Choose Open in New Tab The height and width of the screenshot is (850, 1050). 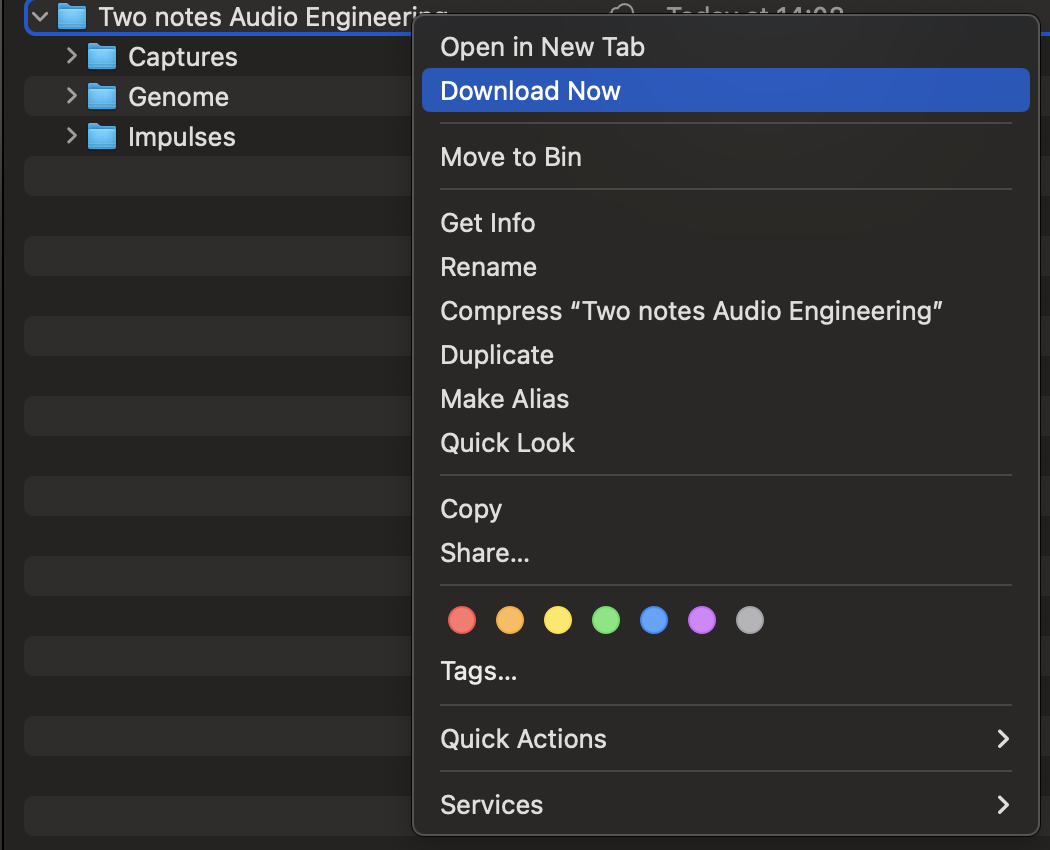[x=726, y=47]
